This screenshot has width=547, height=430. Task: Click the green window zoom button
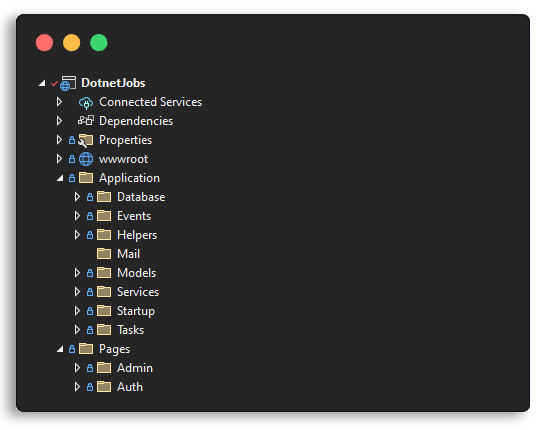(x=99, y=43)
